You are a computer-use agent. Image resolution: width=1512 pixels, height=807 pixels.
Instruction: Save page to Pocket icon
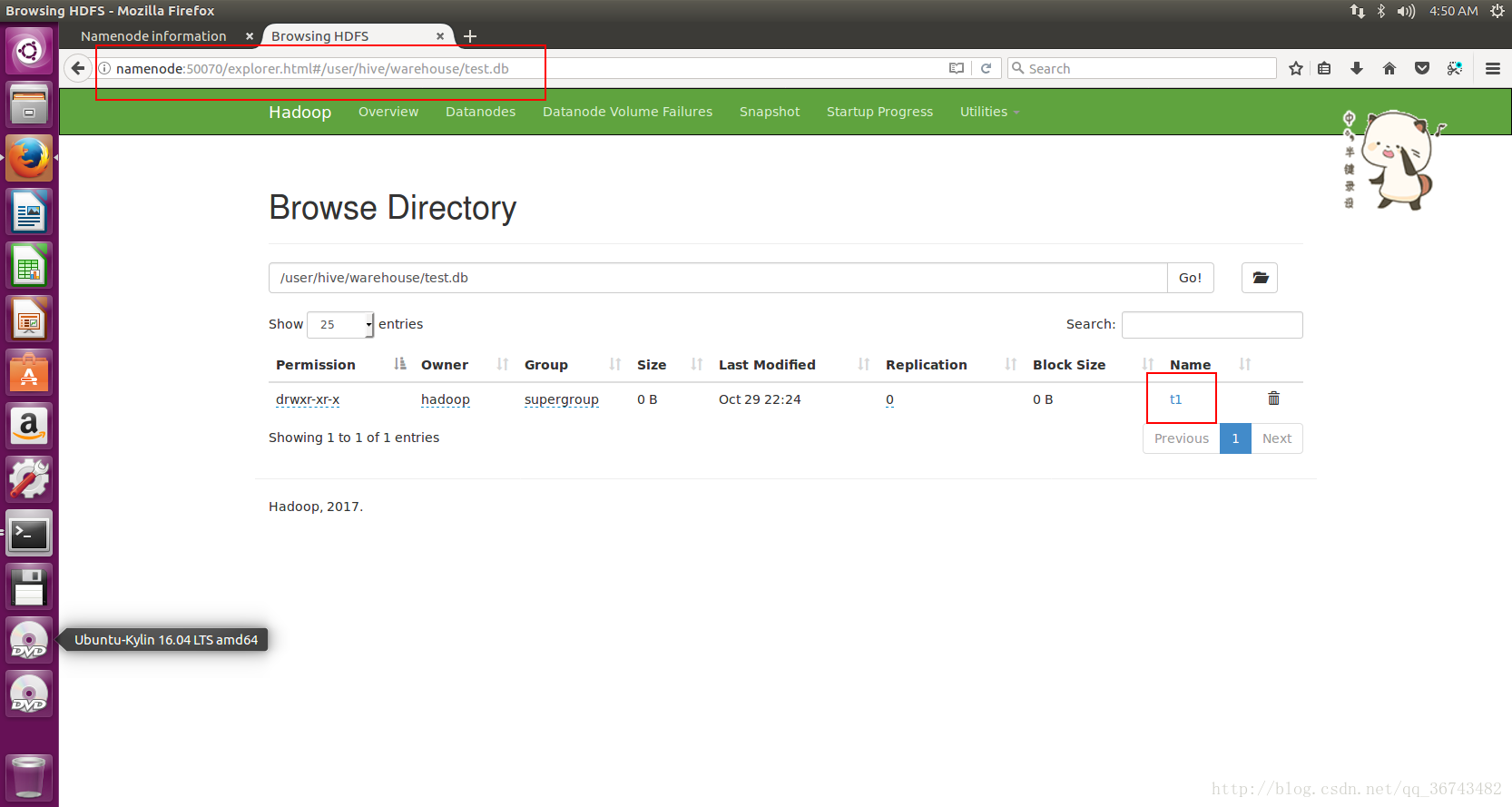[1422, 68]
